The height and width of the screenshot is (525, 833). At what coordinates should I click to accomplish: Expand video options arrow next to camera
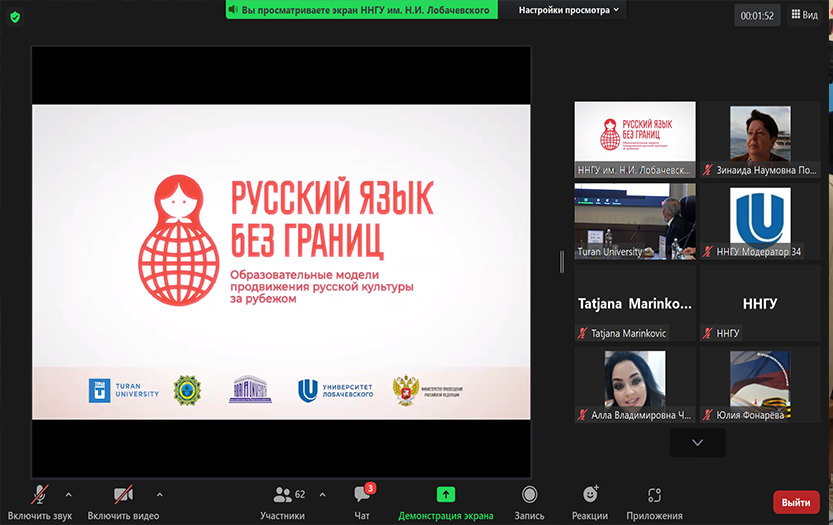click(x=159, y=494)
